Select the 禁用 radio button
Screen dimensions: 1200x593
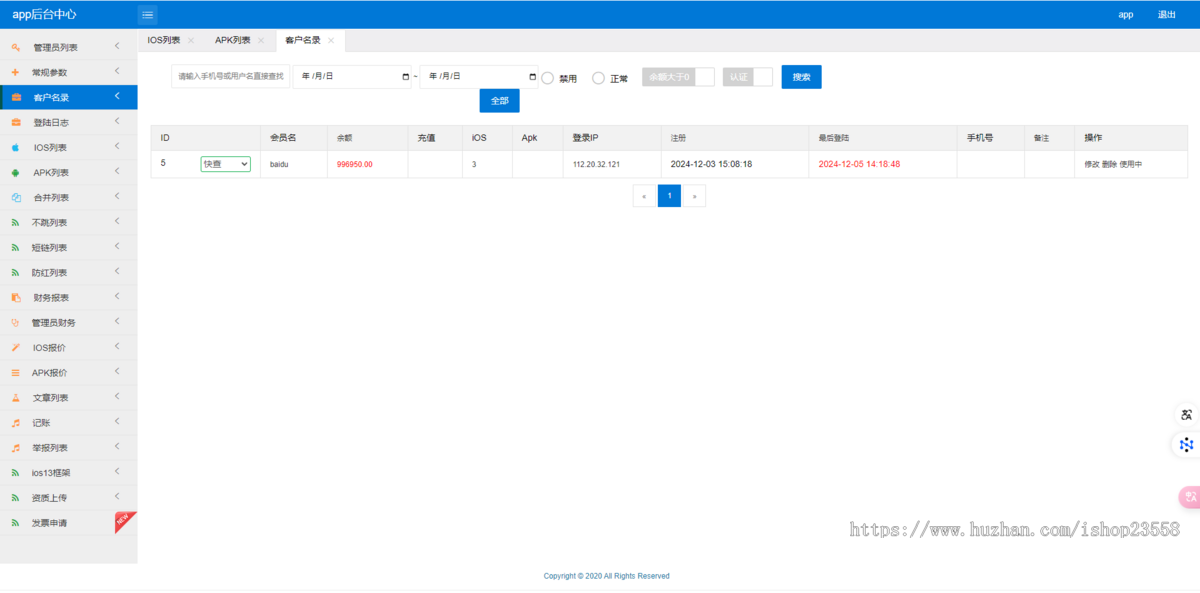pyautogui.click(x=547, y=78)
